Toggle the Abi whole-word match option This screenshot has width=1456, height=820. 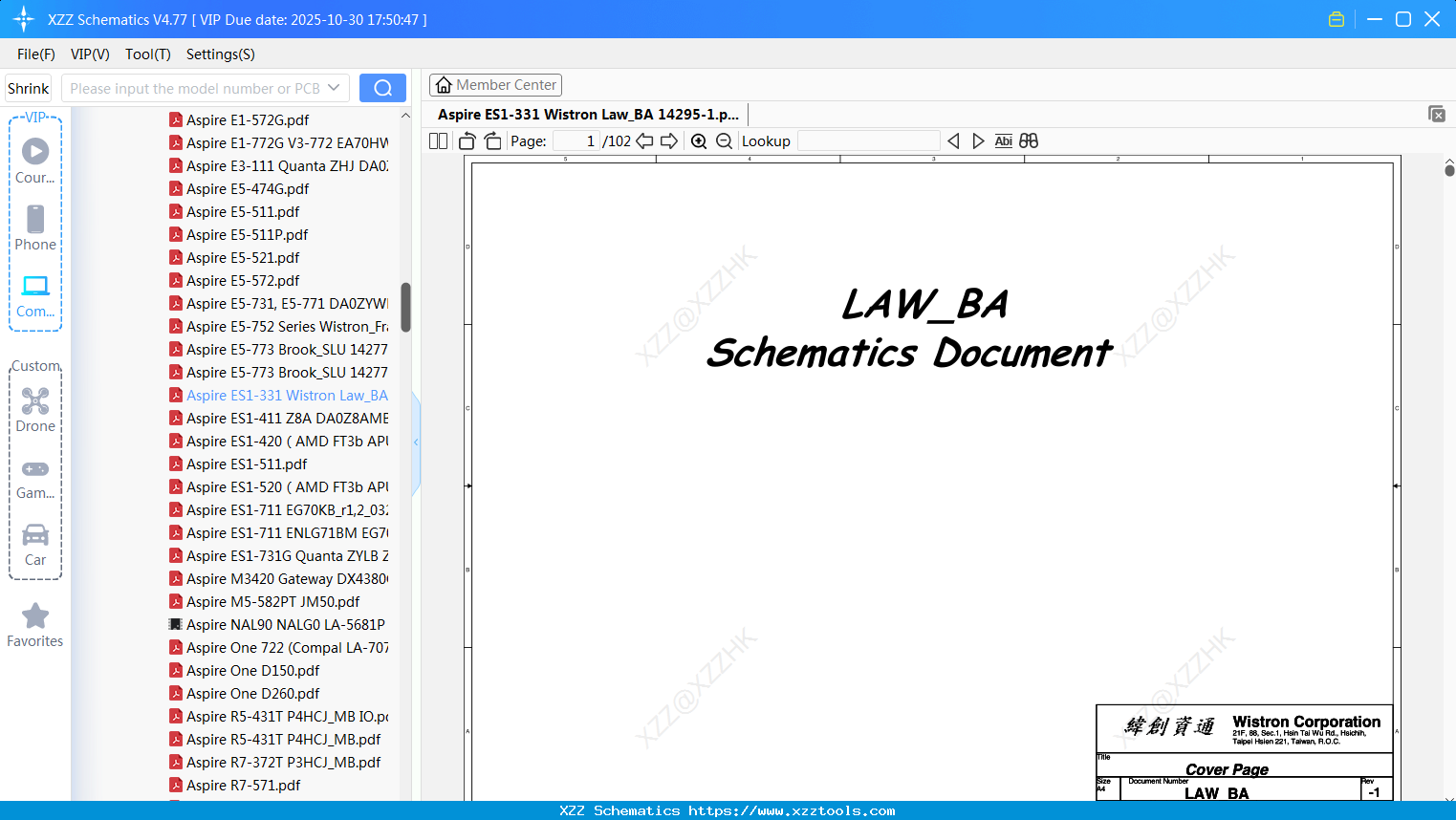pyautogui.click(x=1003, y=141)
